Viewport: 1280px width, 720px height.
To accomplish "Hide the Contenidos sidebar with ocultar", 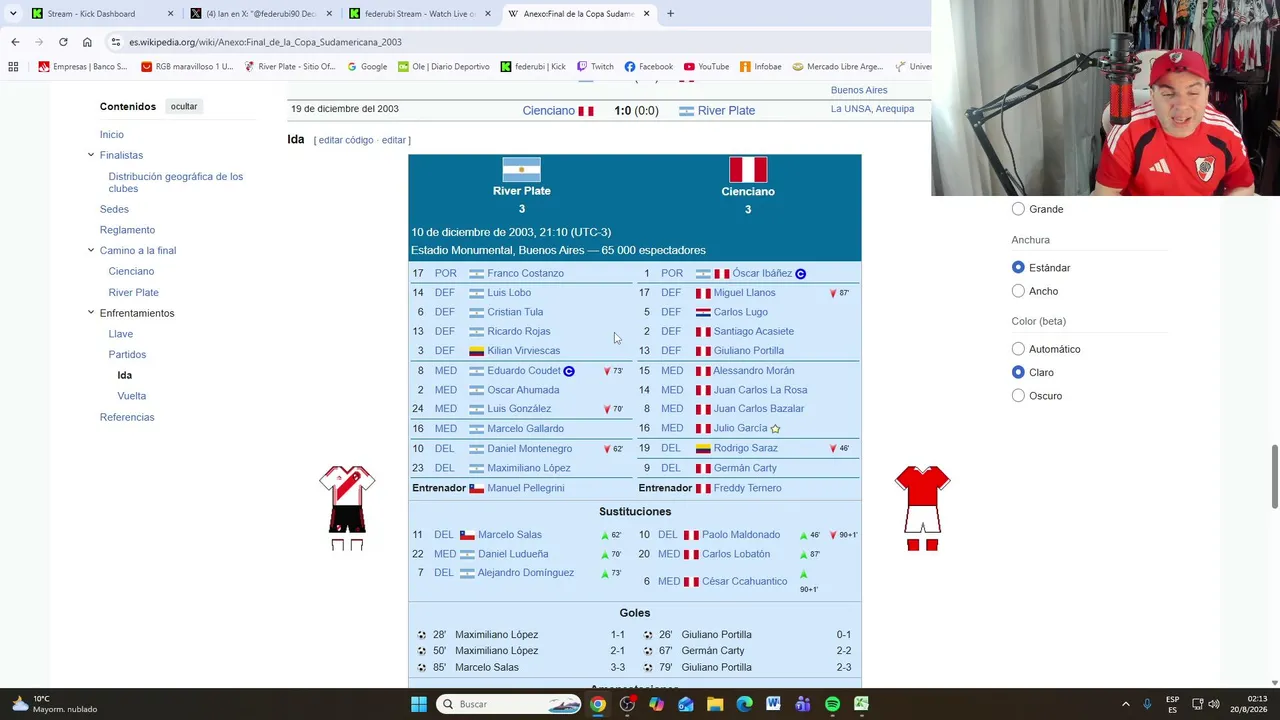I will [184, 106].
